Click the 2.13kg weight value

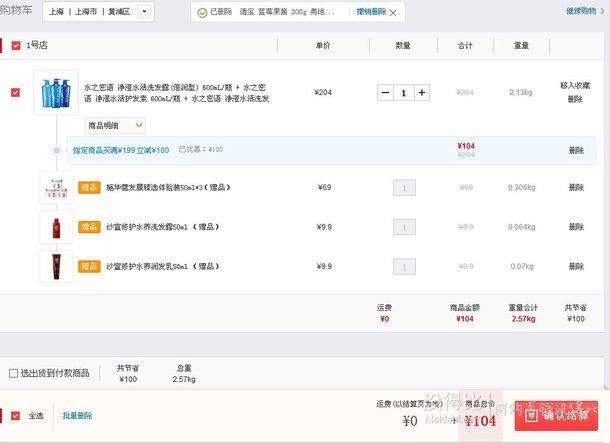521,93
